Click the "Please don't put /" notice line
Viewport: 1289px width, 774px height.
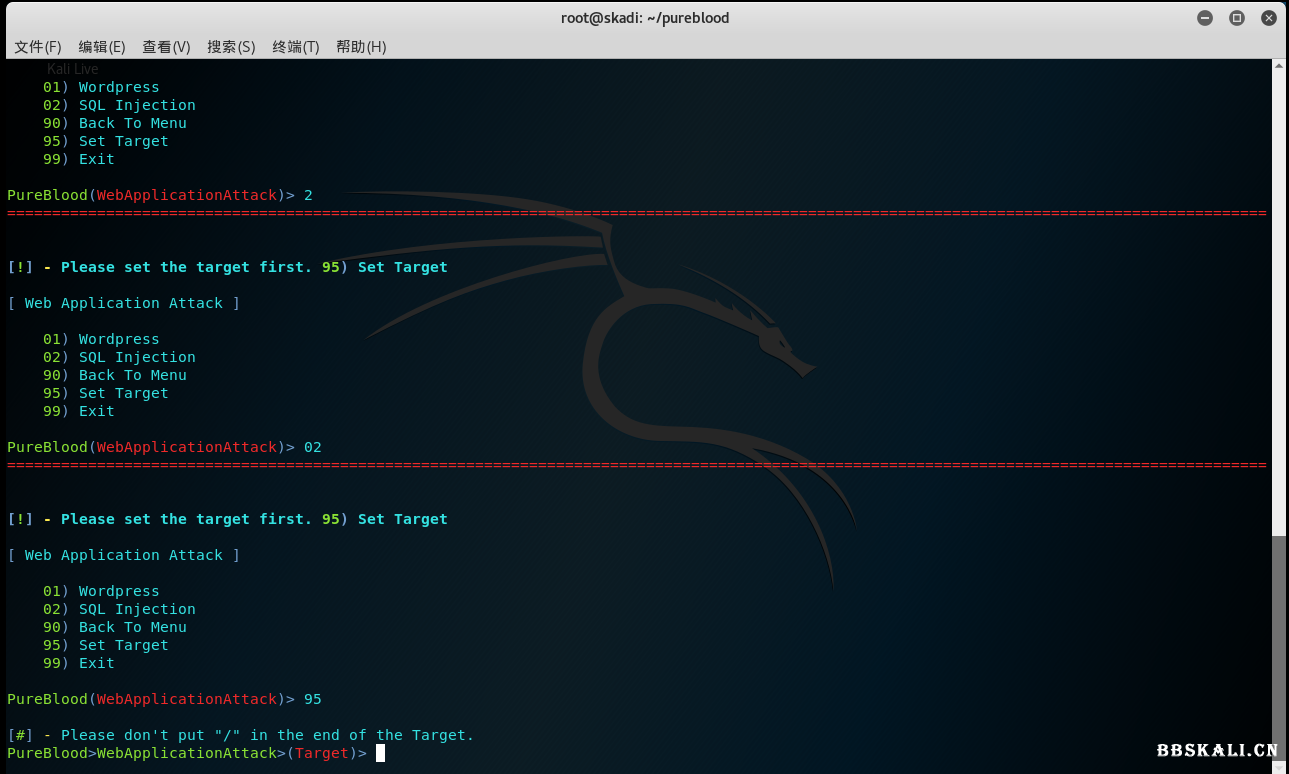pyautogui.click(x=240, y=735)
